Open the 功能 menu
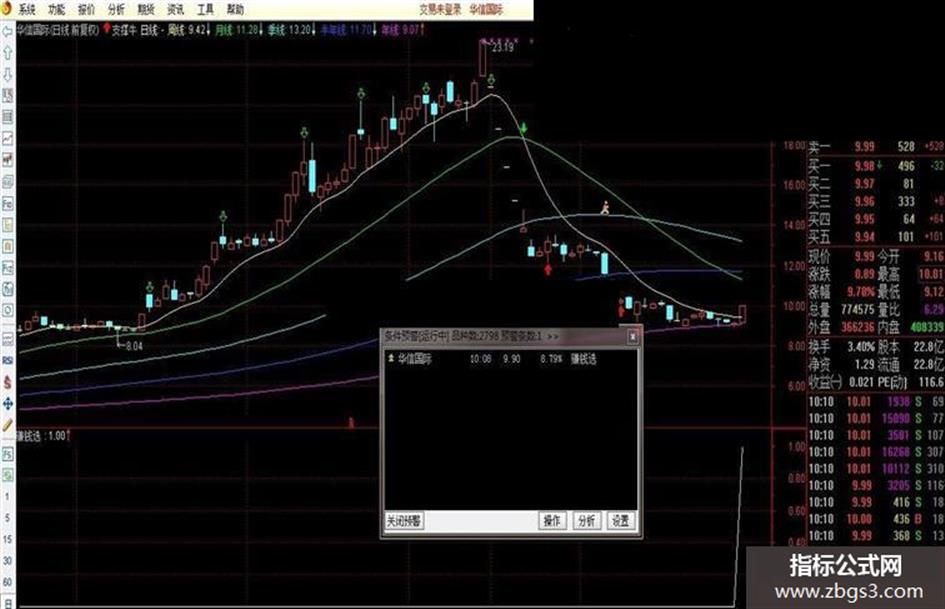 click(57, 9)
